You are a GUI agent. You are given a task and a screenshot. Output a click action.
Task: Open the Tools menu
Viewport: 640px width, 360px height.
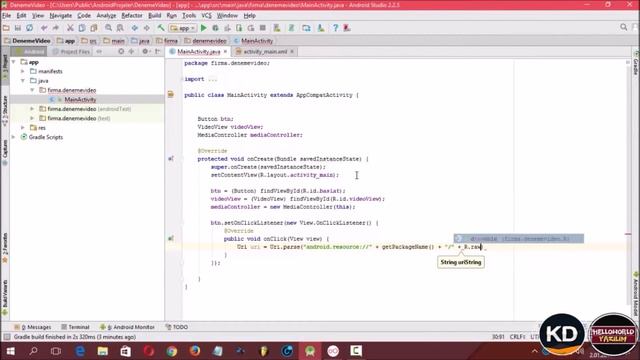click(x=189, y=16)
